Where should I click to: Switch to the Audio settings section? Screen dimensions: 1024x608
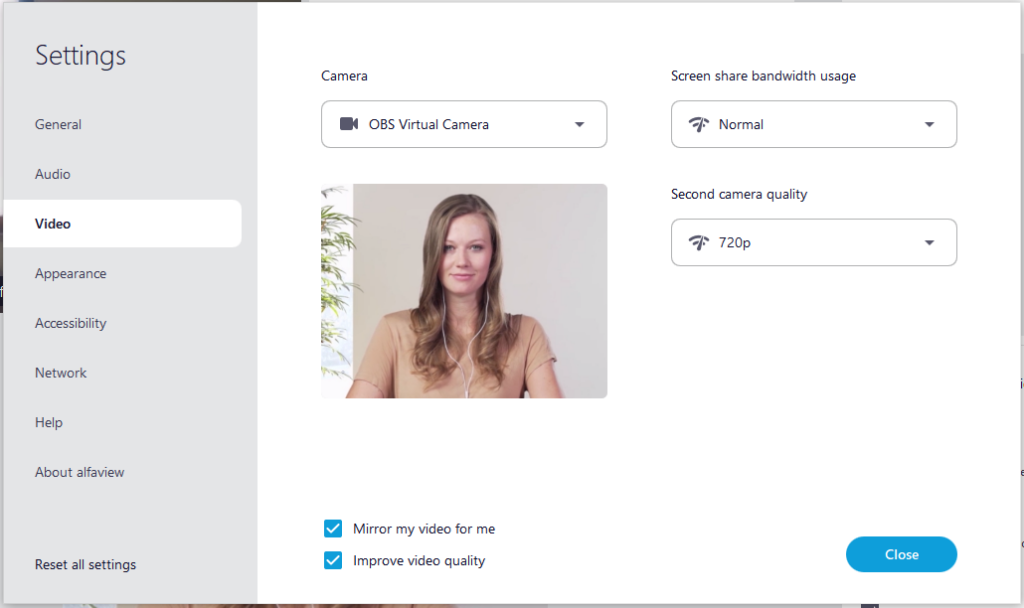(52, 173)
